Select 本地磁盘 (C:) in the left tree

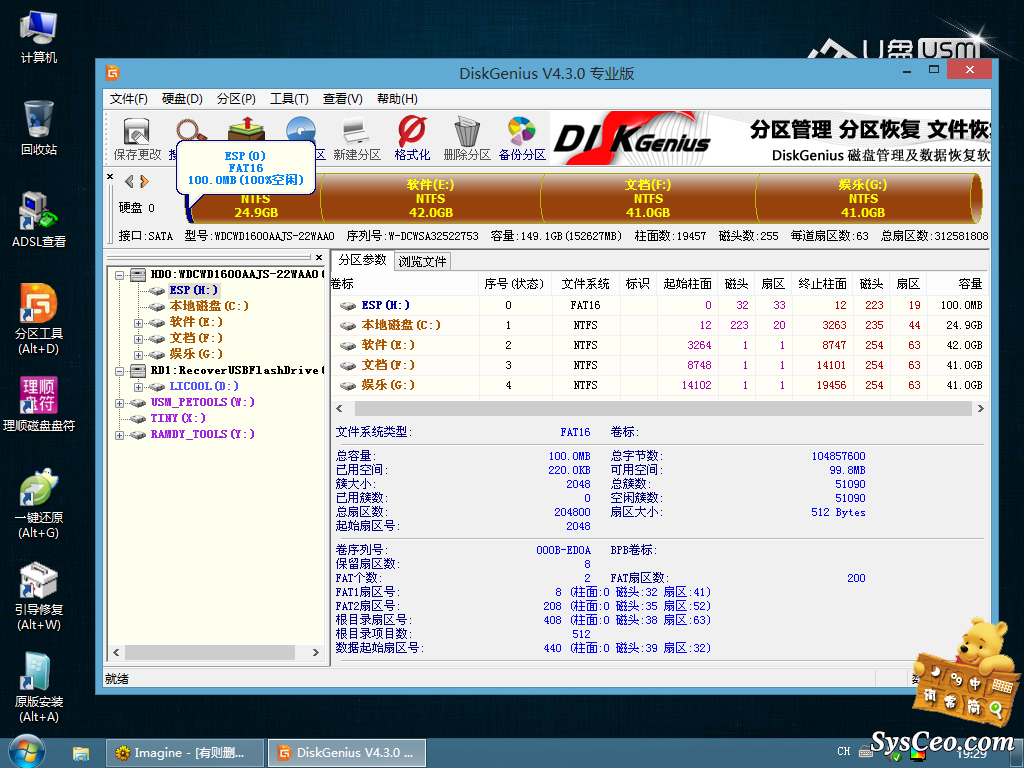[209, 306]
